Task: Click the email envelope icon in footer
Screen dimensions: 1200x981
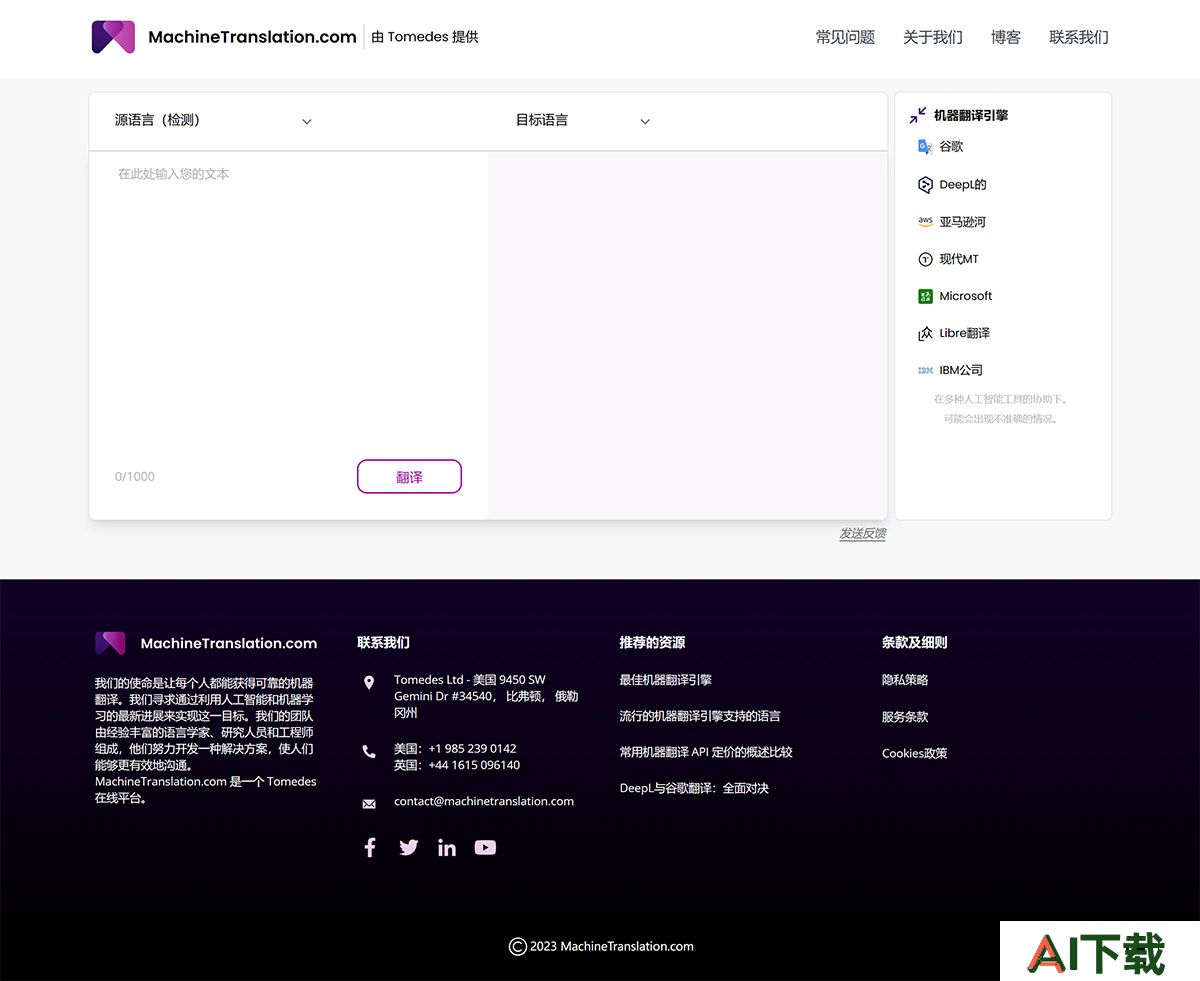Action: (369, 804)
